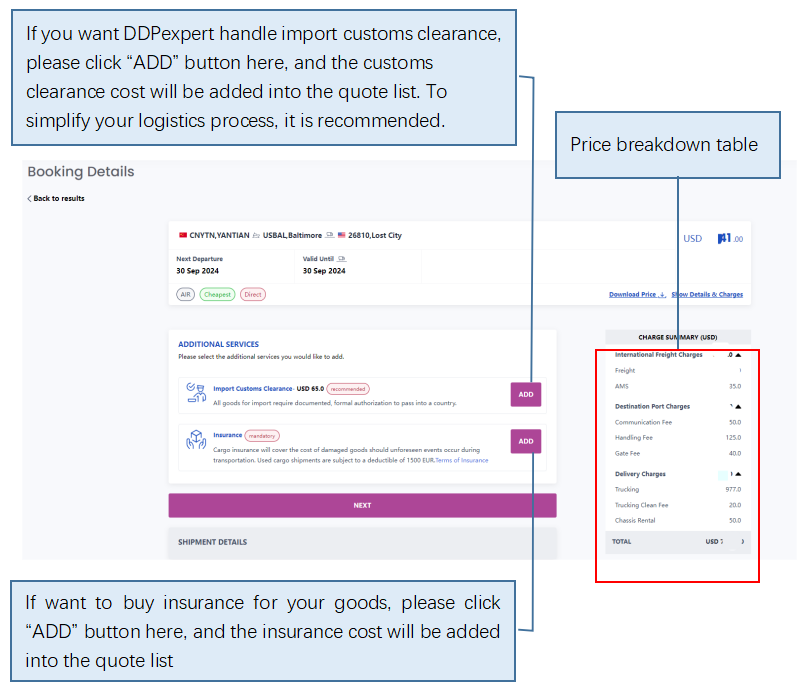Viewport: 808px width, 687px height.
Task: Click the NEXT button
Action: [362, 505]
